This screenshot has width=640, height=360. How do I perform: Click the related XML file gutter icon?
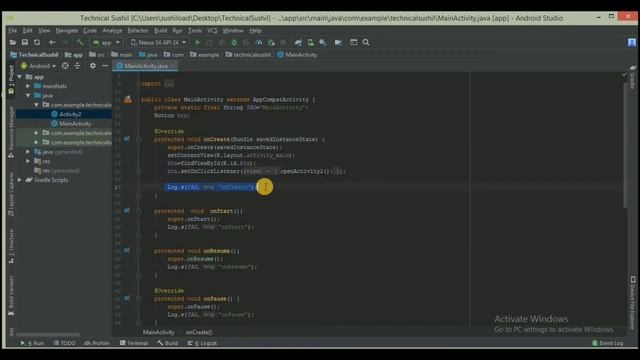[x=128, y=99]
